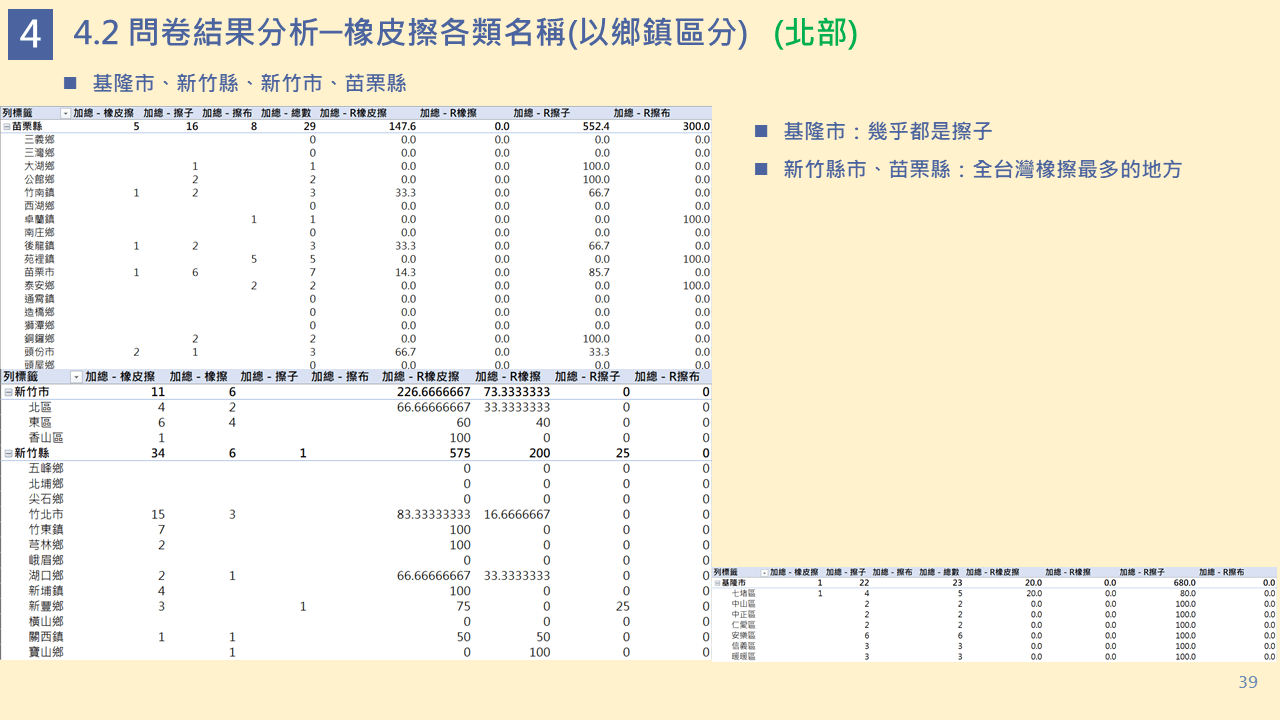The height and width of the screenshot is (720, 1280).
Task: Select the 大湖鄉 row label
Action: point(39,166)
